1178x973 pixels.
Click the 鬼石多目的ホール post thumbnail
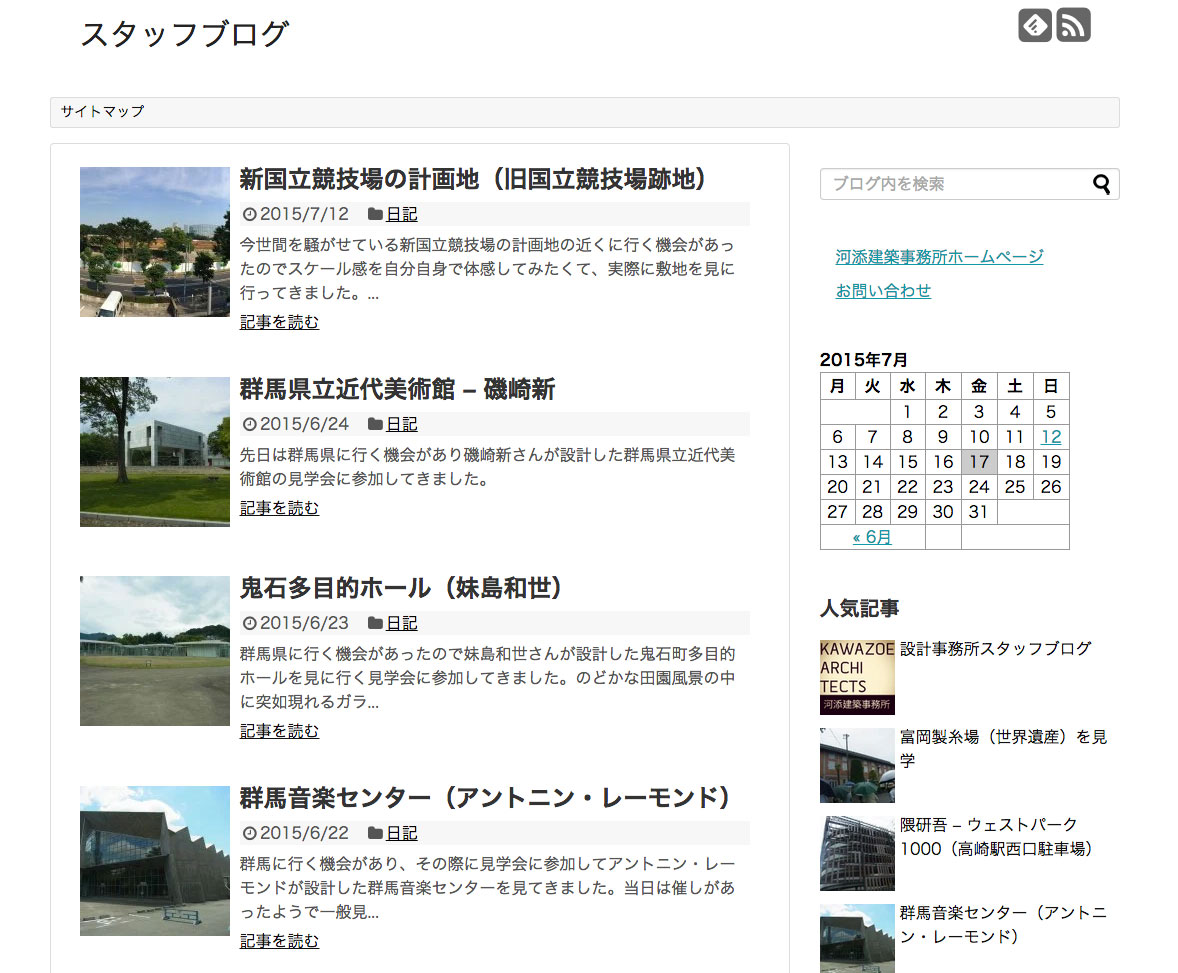pos(155,651)
